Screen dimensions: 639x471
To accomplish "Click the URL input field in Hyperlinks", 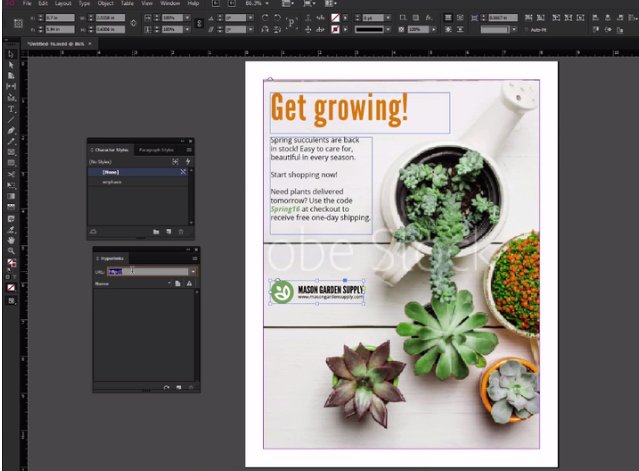I will pos(148,271).
